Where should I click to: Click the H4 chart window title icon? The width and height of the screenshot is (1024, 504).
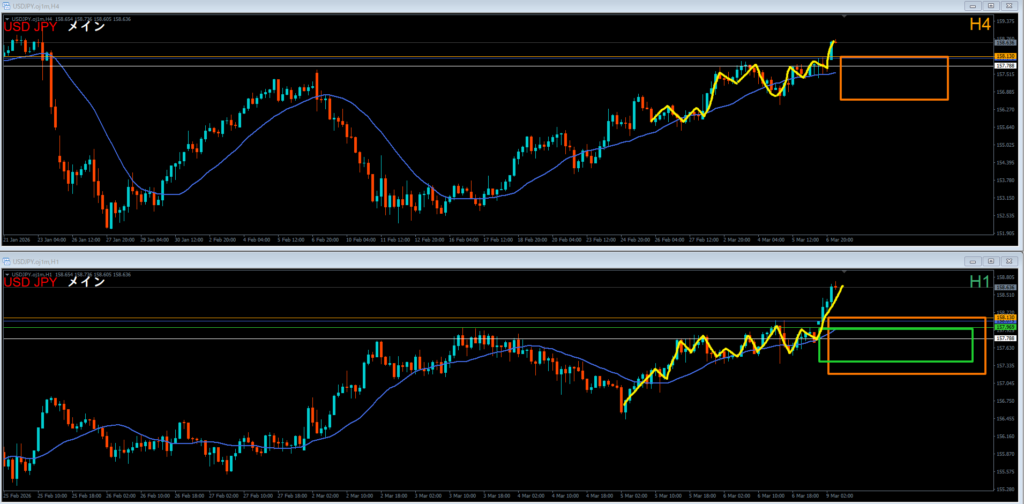[x=6, y=6]
